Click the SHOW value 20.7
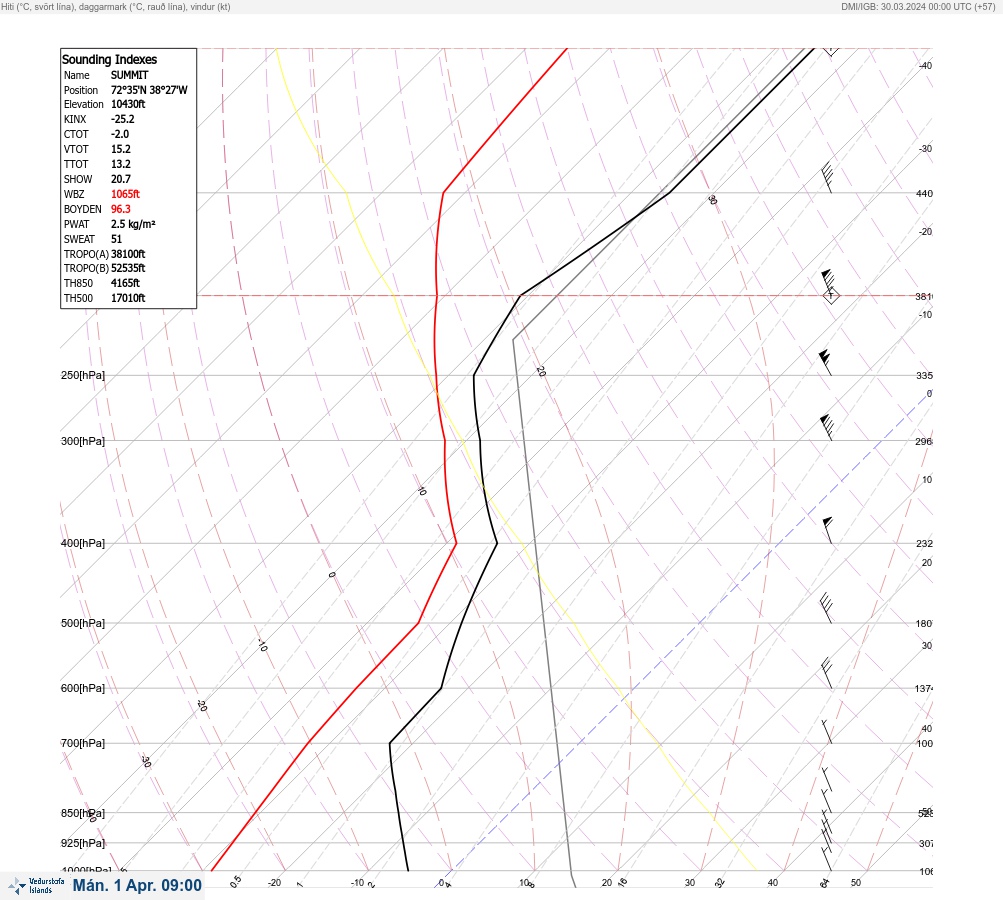The image size is (1003, 900). click(121, 179)
